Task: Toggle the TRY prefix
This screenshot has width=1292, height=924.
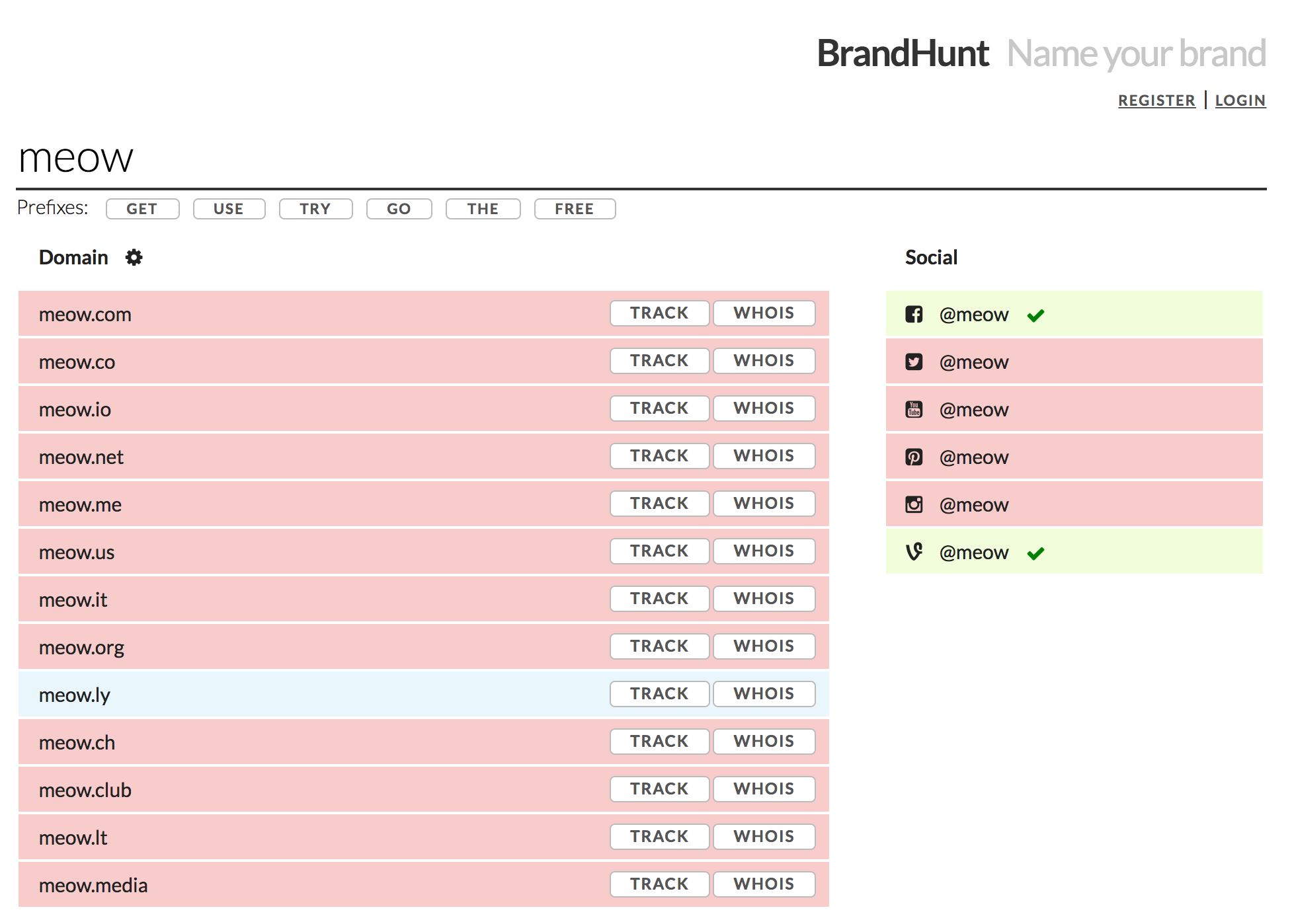Action: 315,209
